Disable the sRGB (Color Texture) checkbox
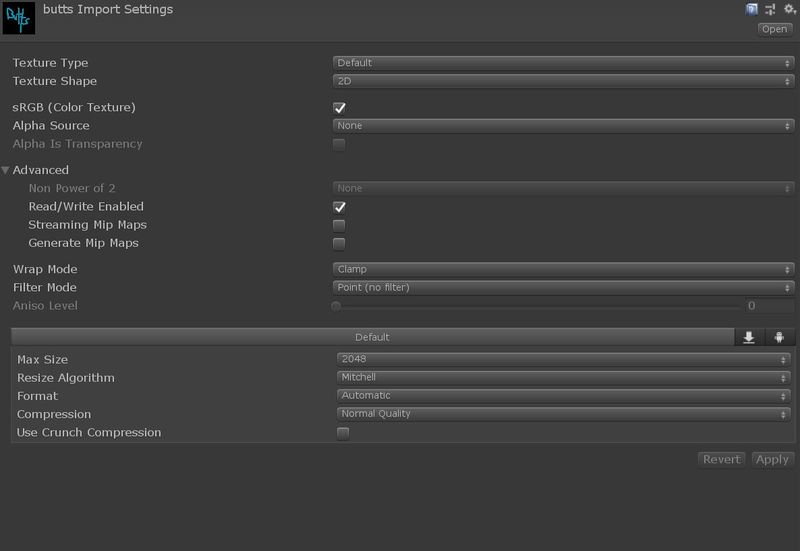Viewport: 800px width, 551px height. pyautogui.click(x=340, y=107)
